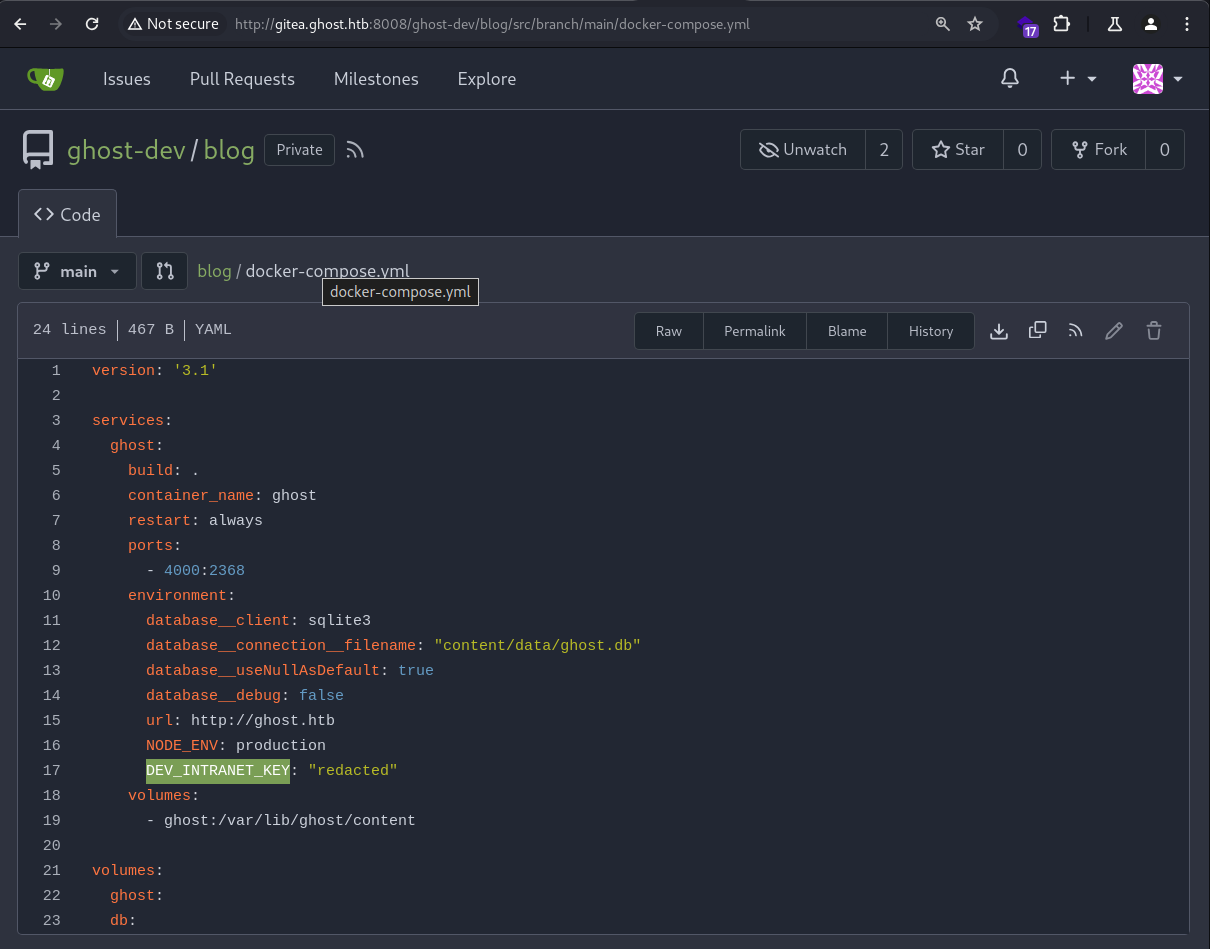The width and height of the screenshot is (1210, 949).
Task: Open the file Permalink
Action: pyautogui.click(x=755, y=331)
